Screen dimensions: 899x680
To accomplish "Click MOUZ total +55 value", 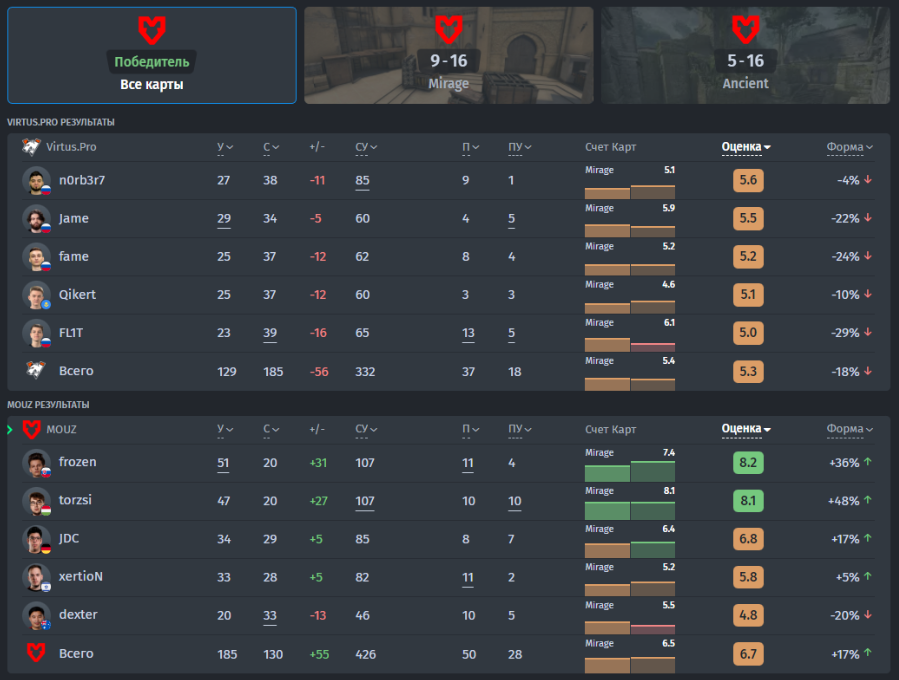I will [319, 654].
